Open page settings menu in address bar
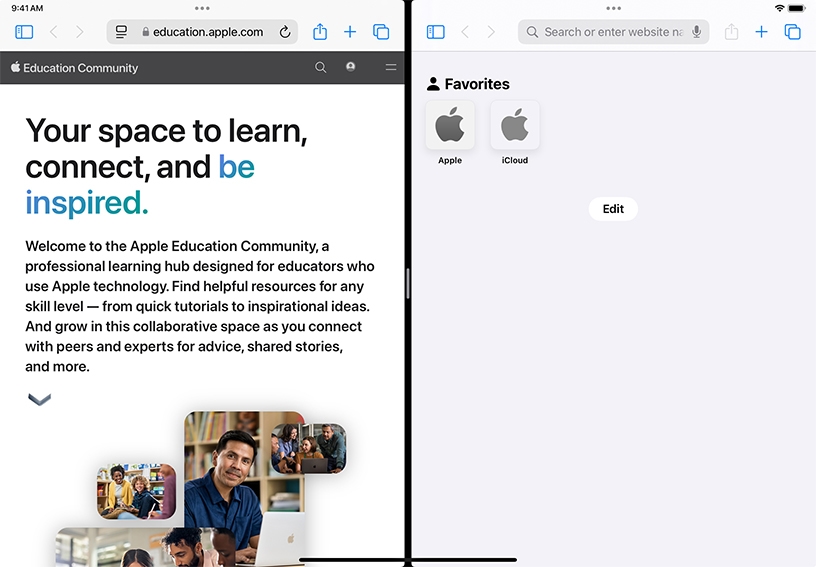Image resolution: width=816 pixels, height=567 pixels. [122, 32]
